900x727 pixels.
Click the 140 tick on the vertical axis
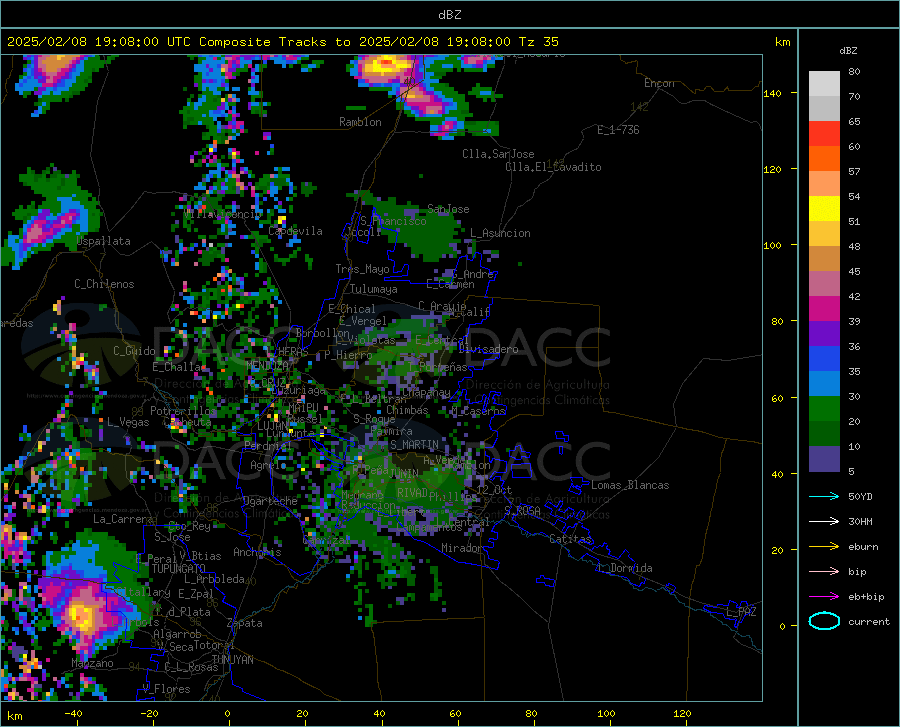(772, 93)
